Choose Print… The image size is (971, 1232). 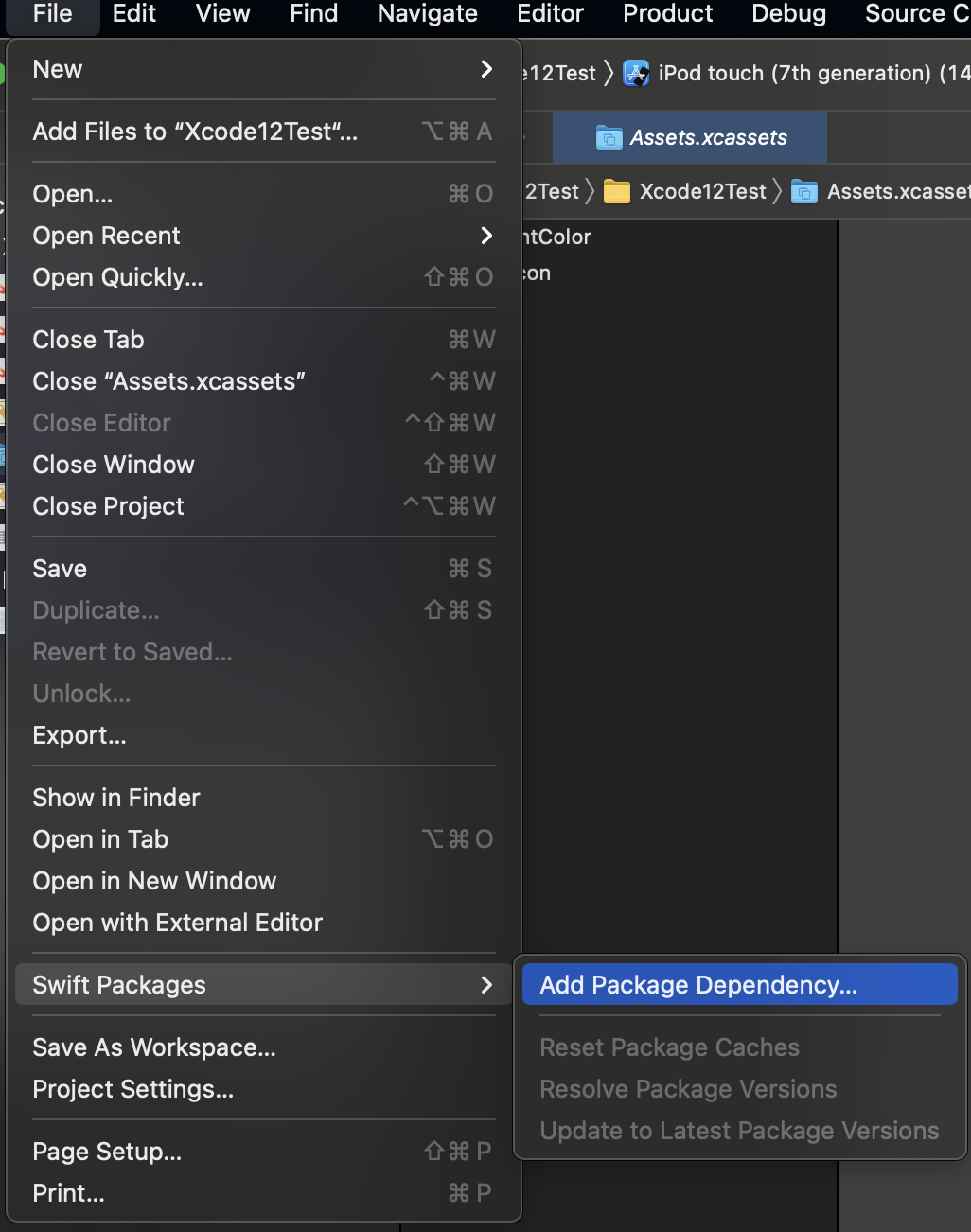pos(264,1193)
